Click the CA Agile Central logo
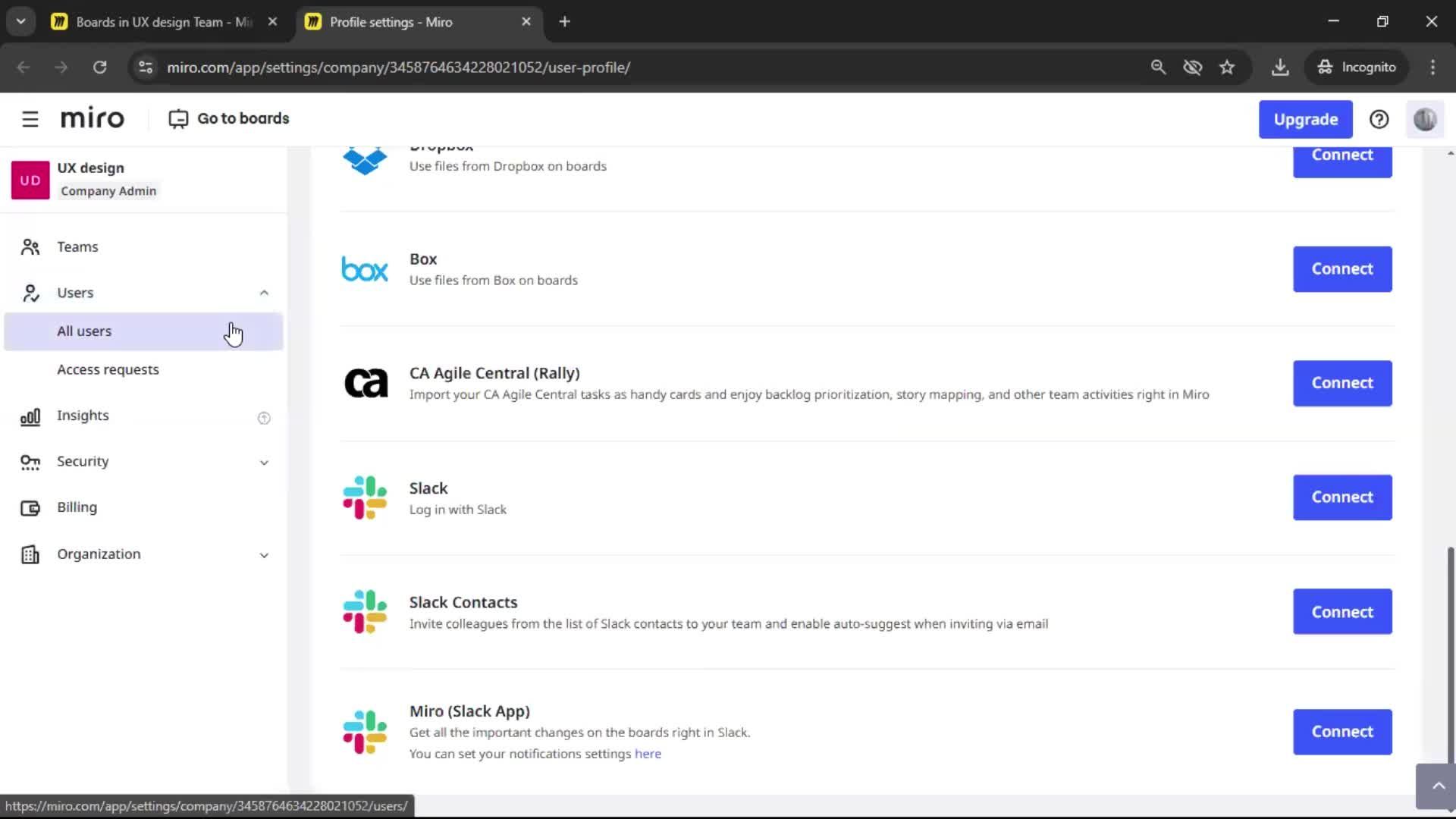This screenshot has width=1456, height=819. (366, 384)
